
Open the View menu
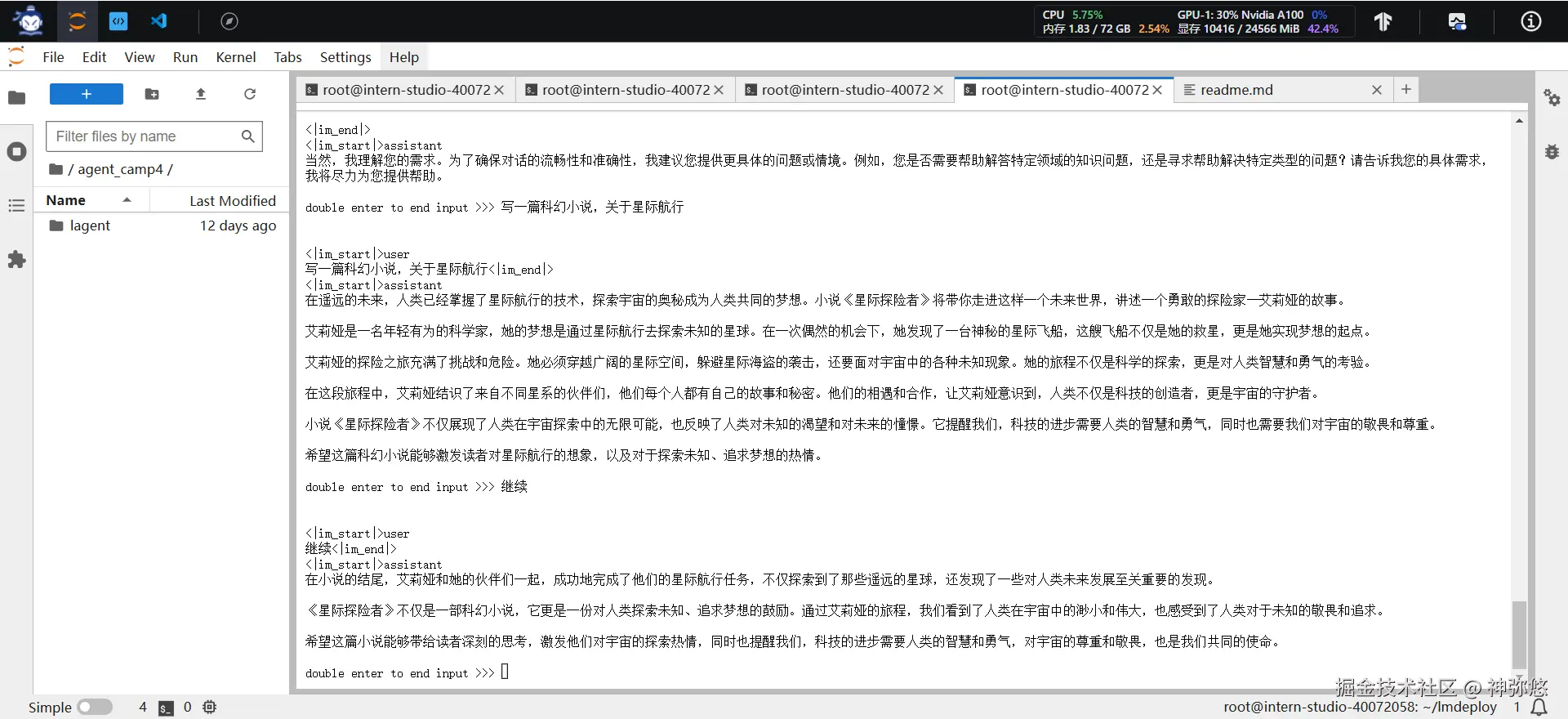click(140, 57)
